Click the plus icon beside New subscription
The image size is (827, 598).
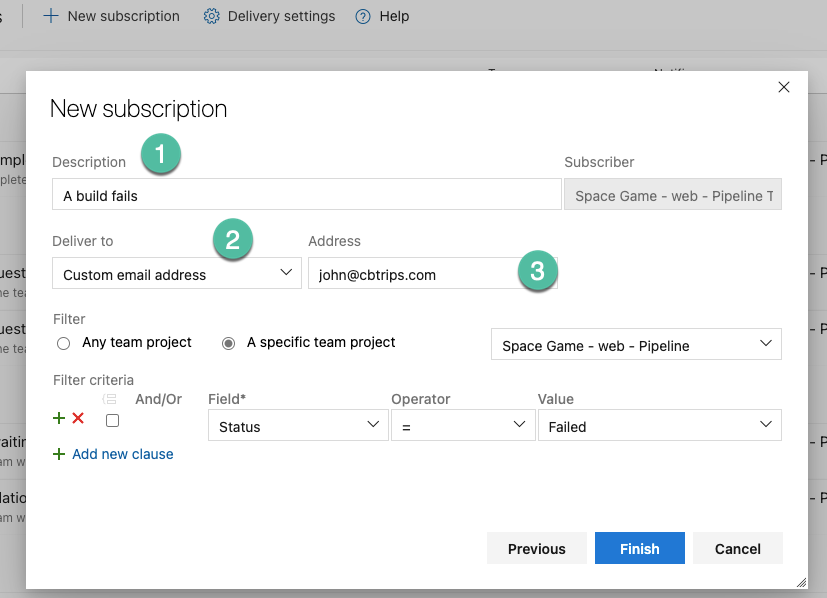tap(51, 16)
